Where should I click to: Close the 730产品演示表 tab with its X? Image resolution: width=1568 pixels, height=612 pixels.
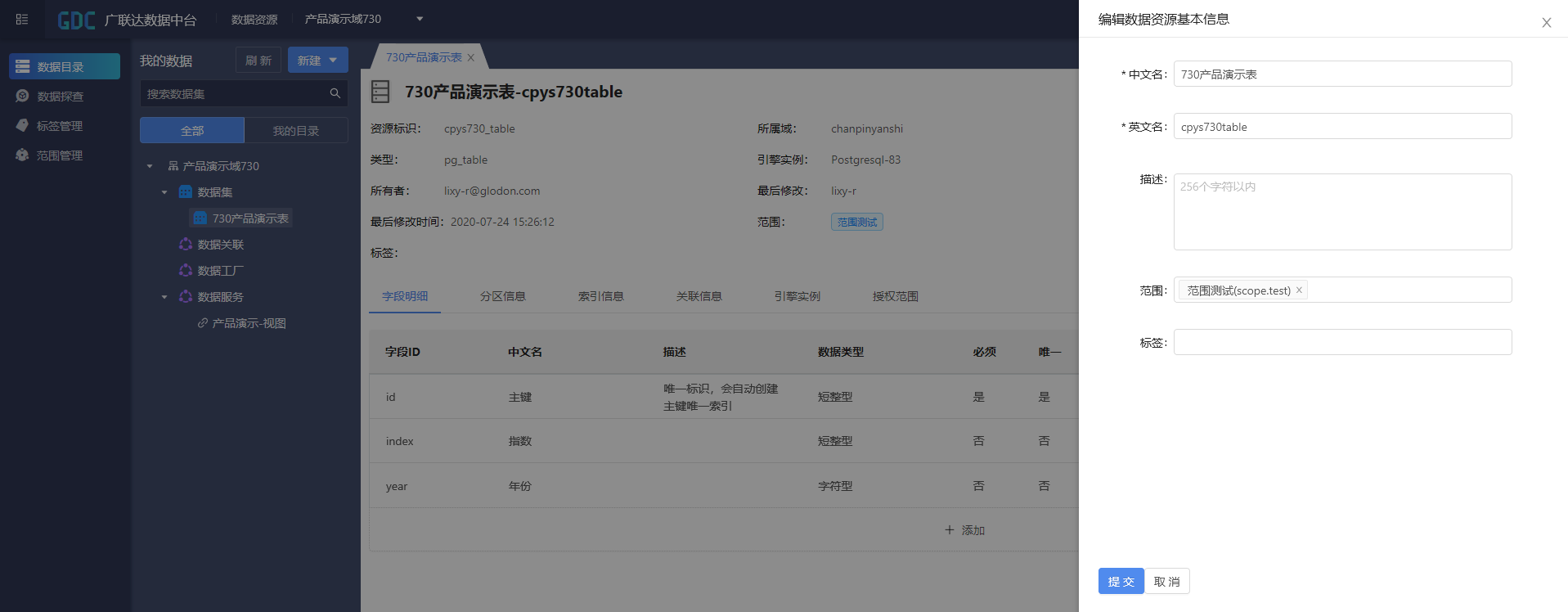tap(471, 58)
